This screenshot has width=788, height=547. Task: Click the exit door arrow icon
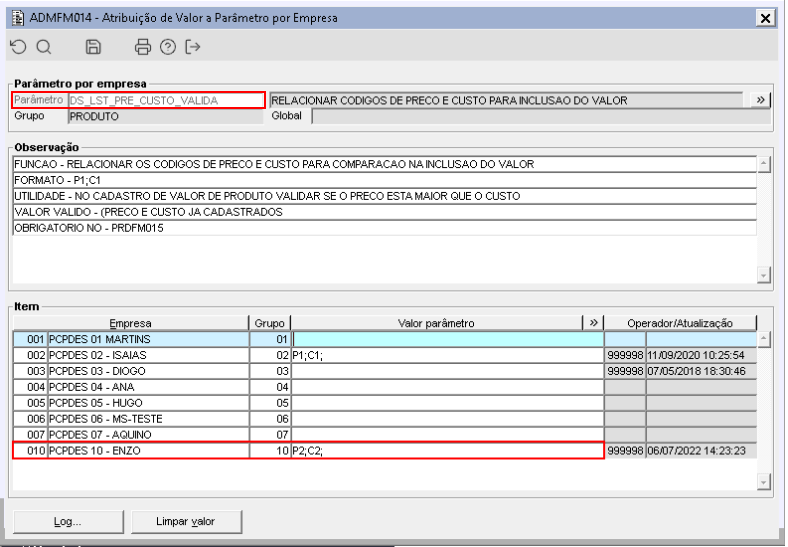click(x=193, y=47)
